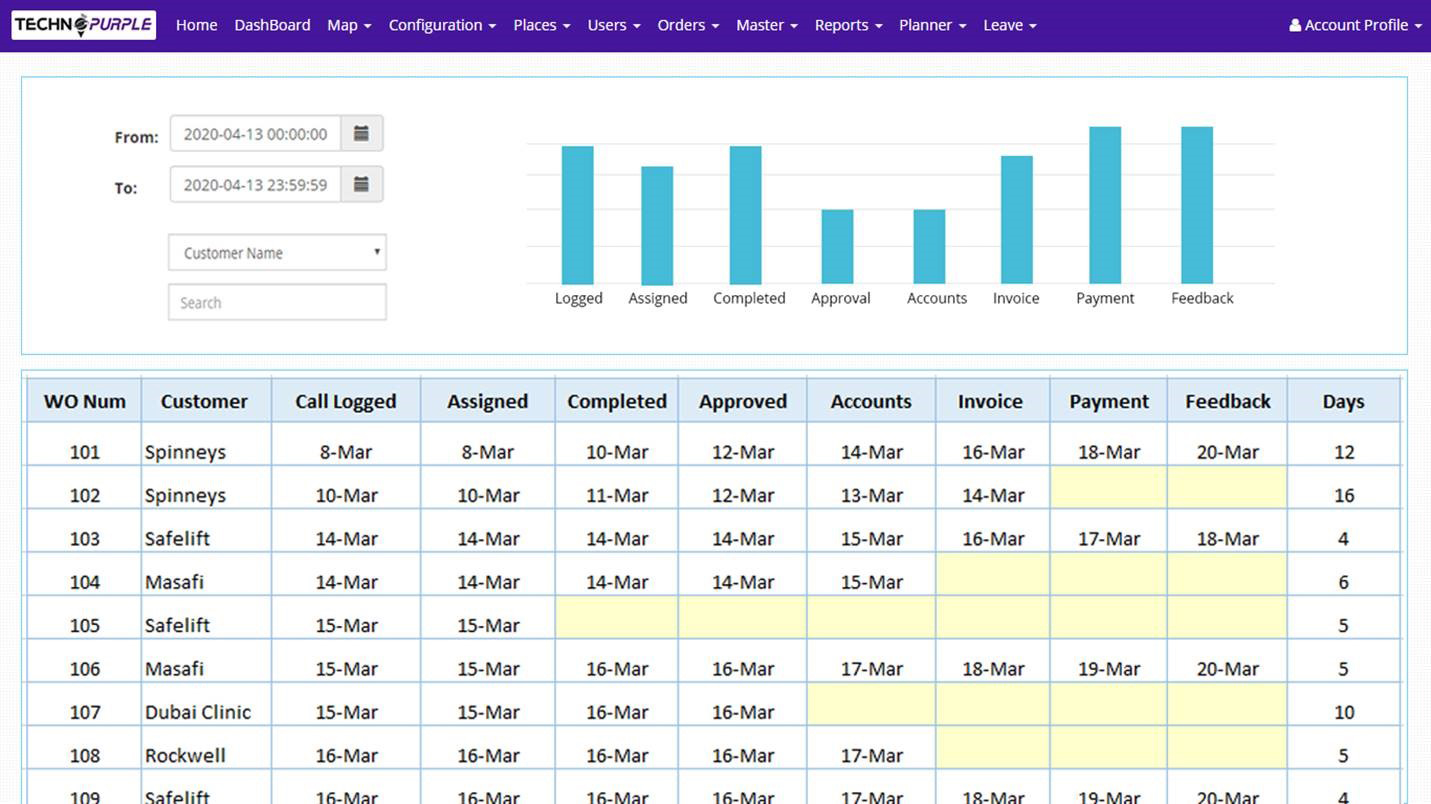Image resolution: width=1431 pixels, height=804 pixels.
Task: Click the Logged bar in chart
Action: click(x=577, y=215)
